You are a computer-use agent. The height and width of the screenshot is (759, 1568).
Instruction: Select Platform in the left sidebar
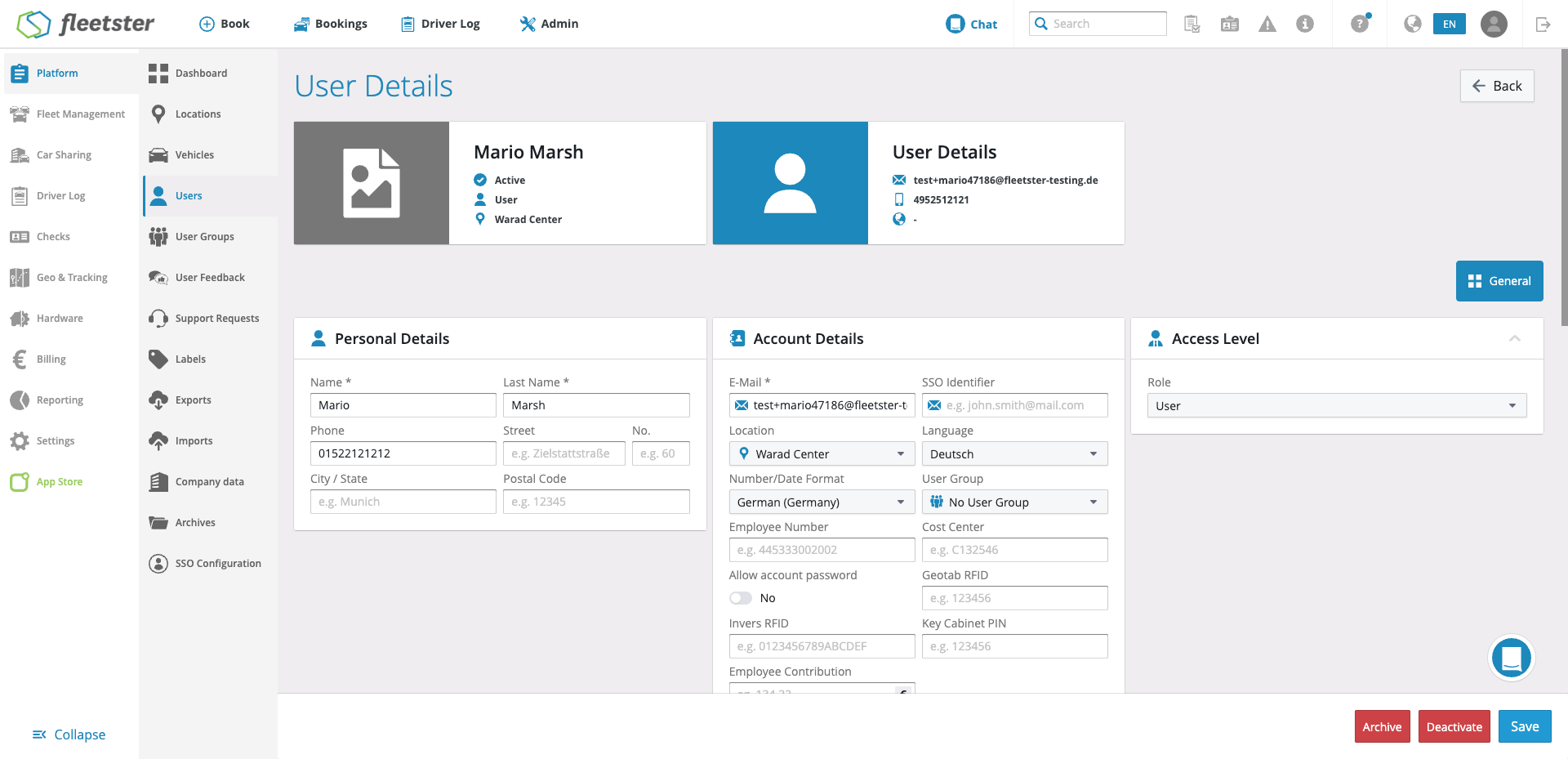click(71, 74)
